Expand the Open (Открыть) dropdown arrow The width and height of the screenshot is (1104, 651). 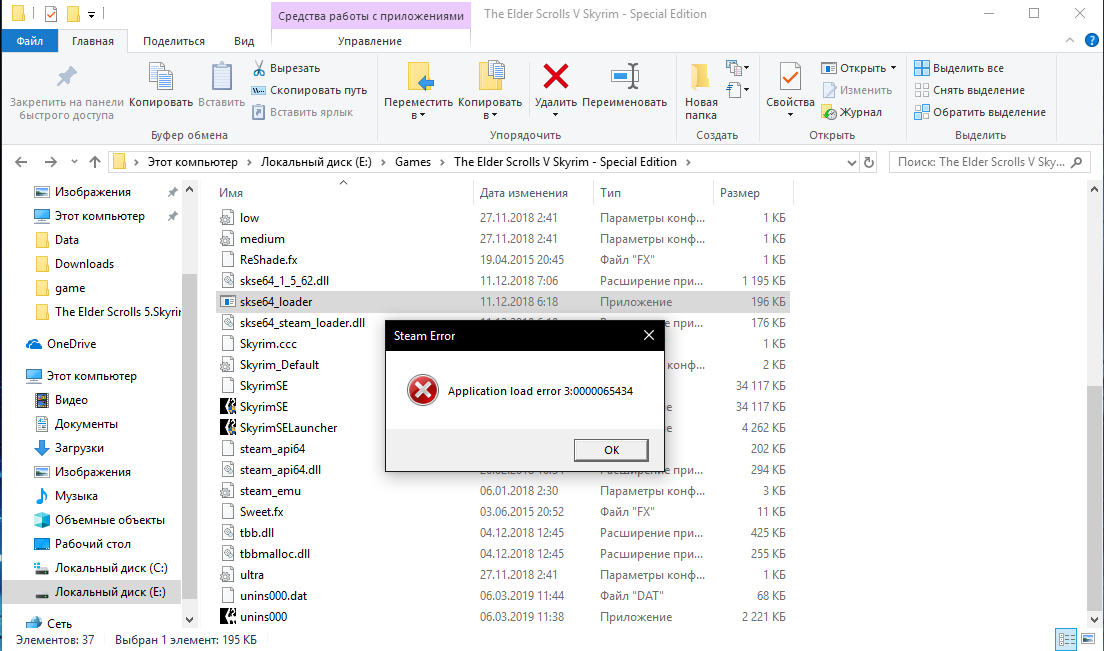point(893,68)
